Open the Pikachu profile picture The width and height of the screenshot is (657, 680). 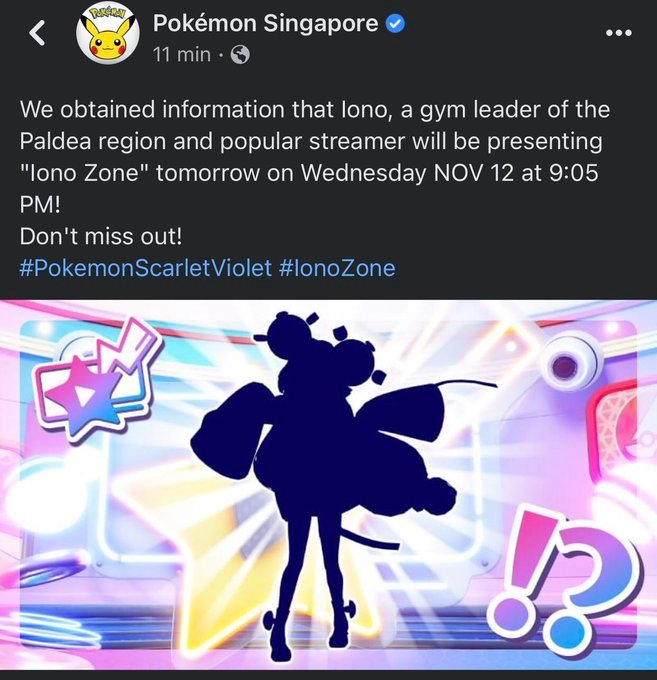tap(108, 35)
